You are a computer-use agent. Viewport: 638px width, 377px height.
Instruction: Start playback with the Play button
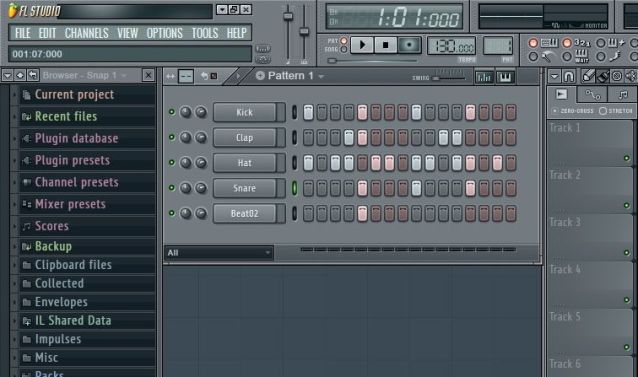[x=362, y=45]
